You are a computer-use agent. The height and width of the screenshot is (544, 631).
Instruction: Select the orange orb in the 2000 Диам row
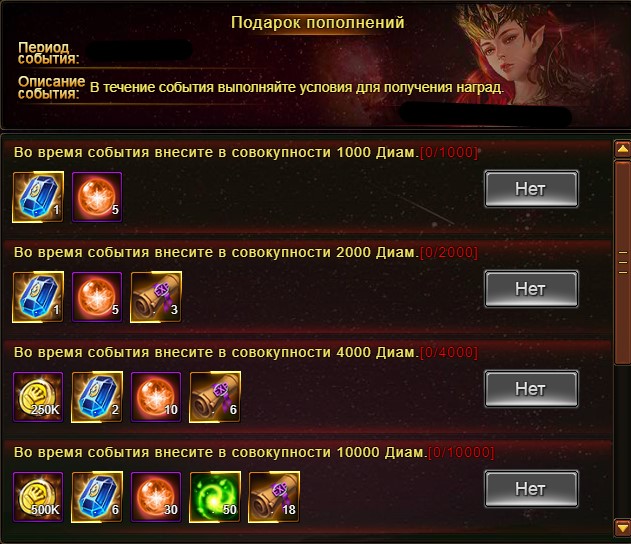pyautogui.click(x=97, y=297)
